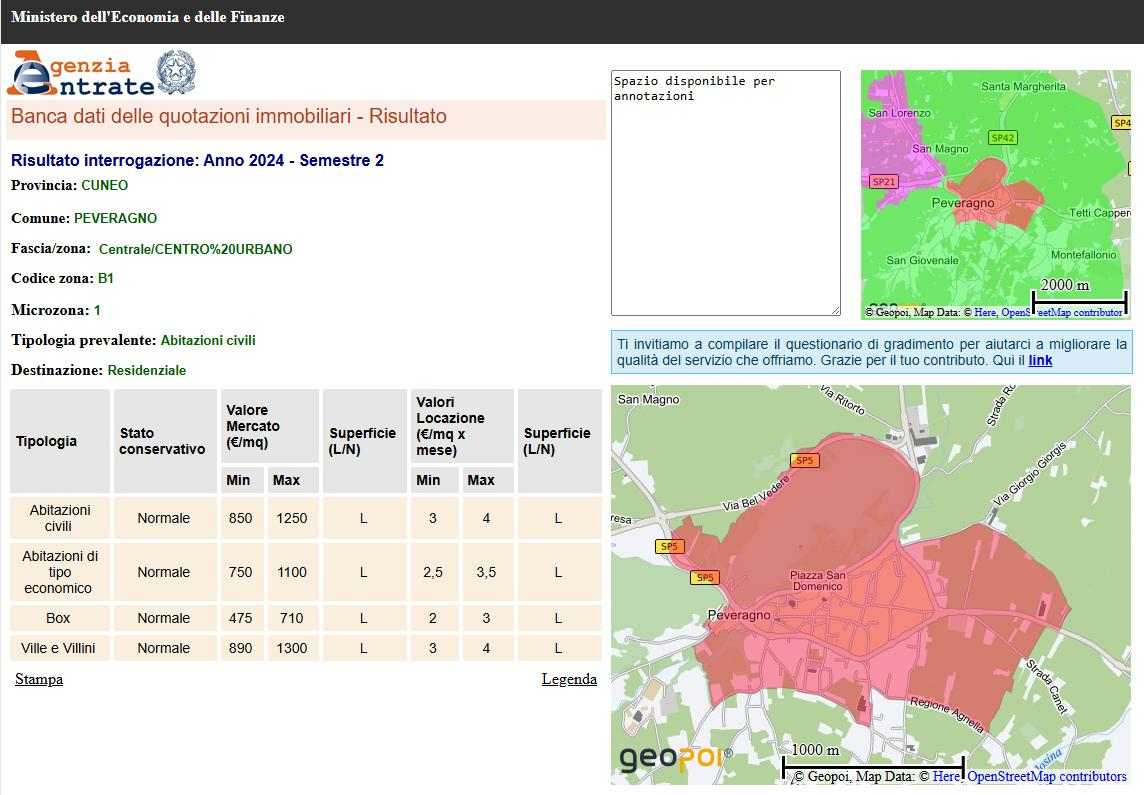Follow the questionnaire 'link' hyperlink
This screenshot has width=1144, height=795.
(x=1040, y=360)
